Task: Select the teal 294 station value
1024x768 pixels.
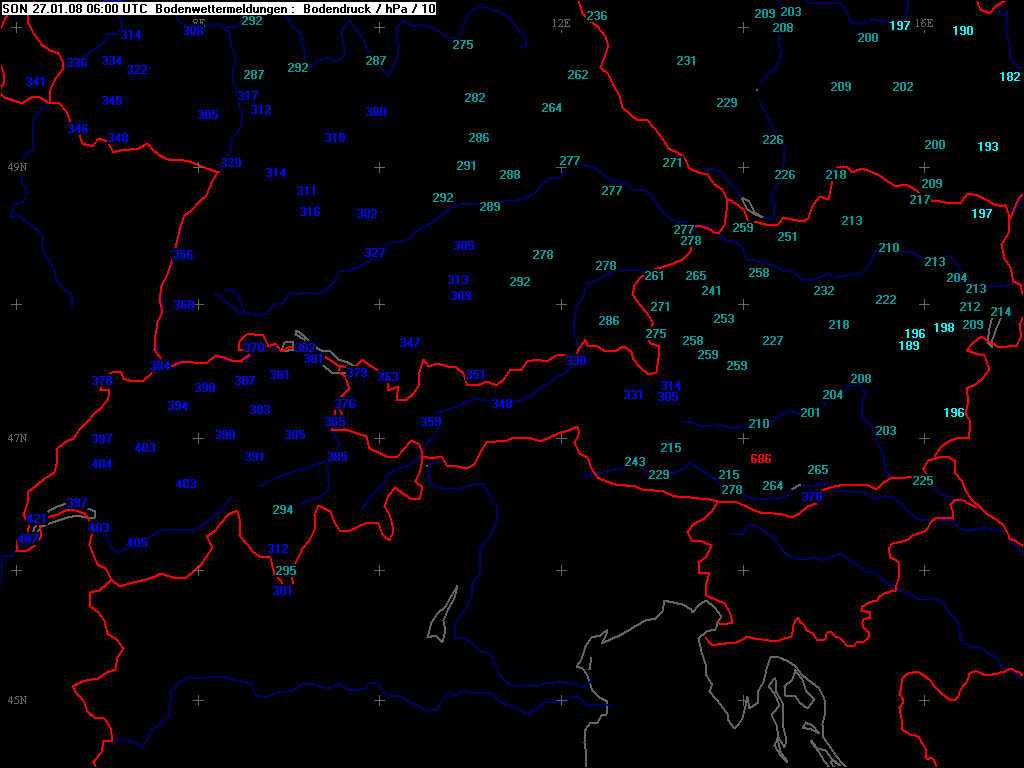Action: 283,510
